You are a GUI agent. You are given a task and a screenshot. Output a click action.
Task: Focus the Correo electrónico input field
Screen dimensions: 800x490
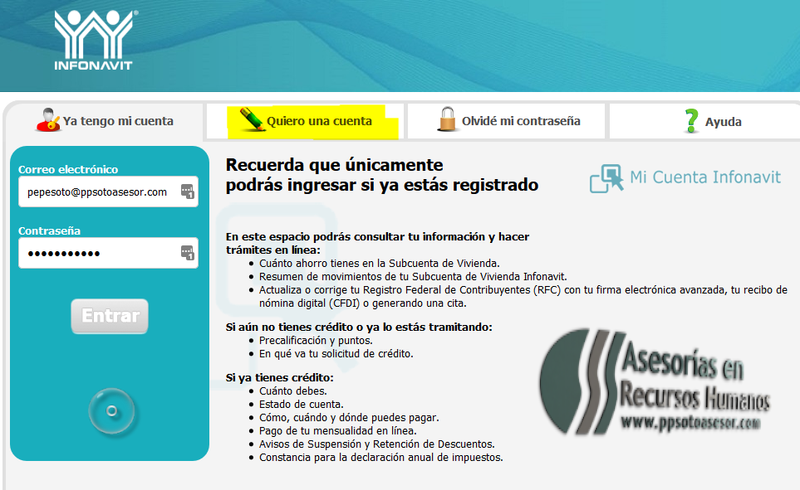pyautogui.click(x=108, y=192)
